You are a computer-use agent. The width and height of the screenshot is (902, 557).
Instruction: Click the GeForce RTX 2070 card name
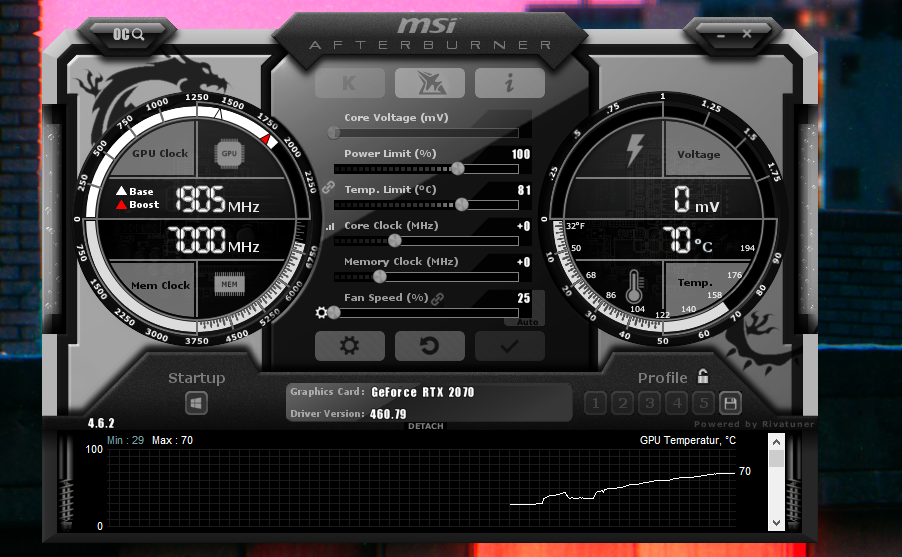(423, 392)
